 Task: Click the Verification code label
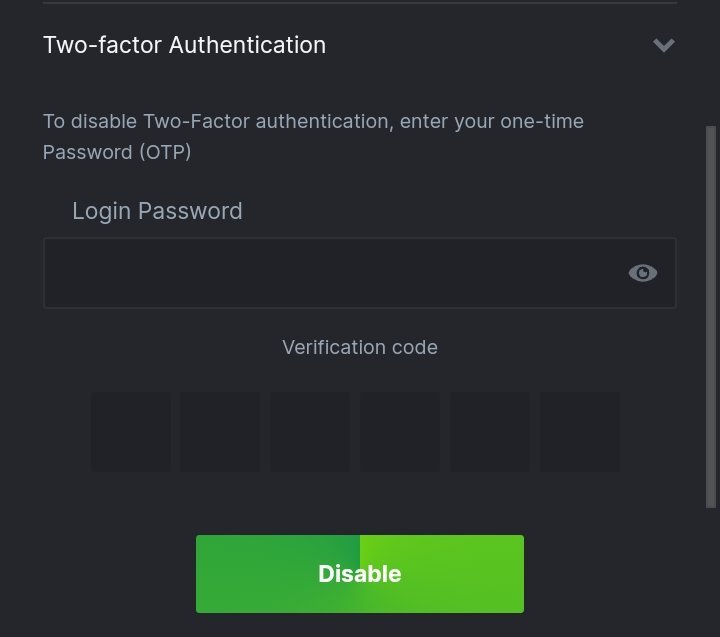[x=360, y=347]
